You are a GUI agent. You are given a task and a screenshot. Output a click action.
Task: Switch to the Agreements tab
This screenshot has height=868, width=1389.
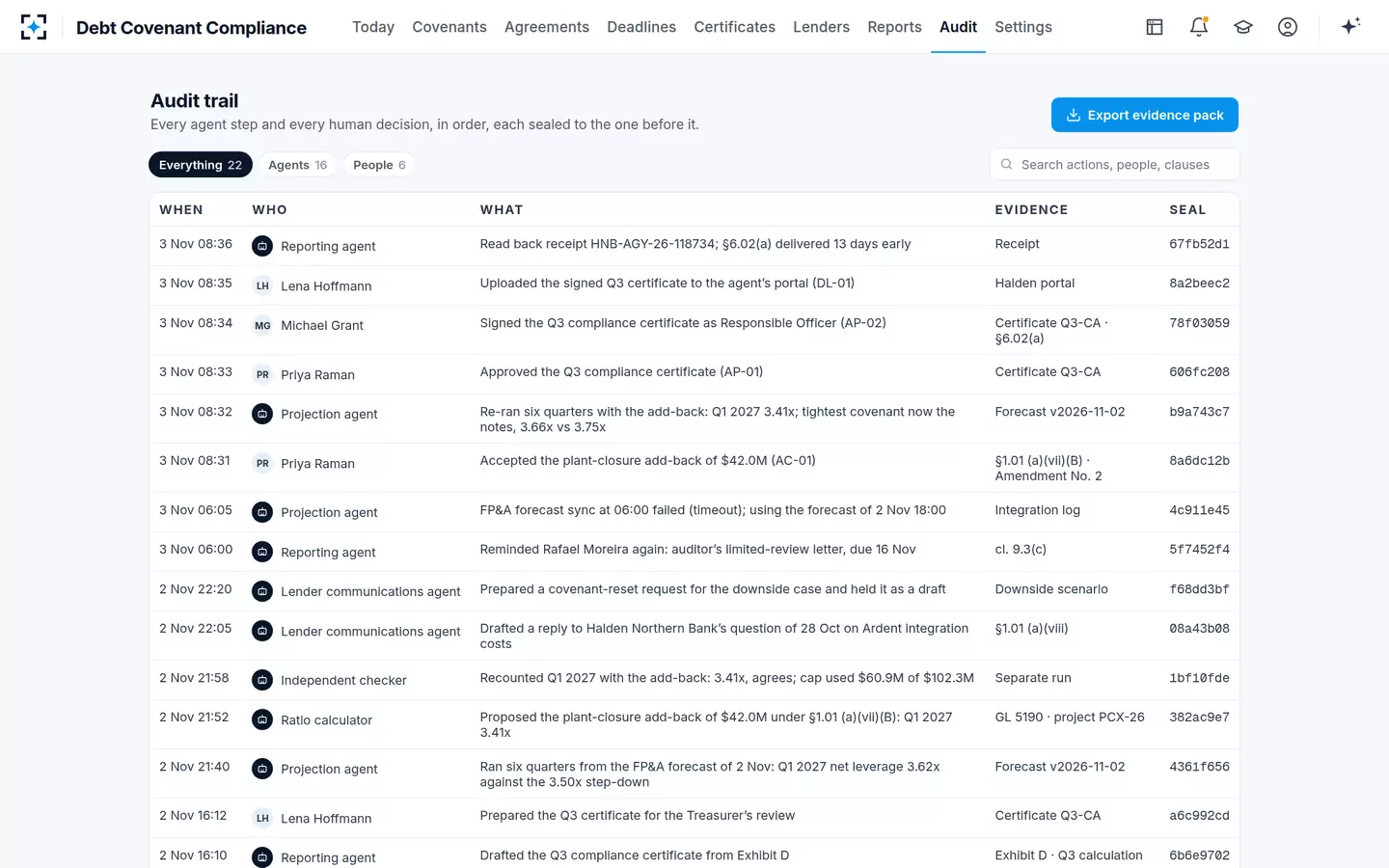click(x=547, y=27)
